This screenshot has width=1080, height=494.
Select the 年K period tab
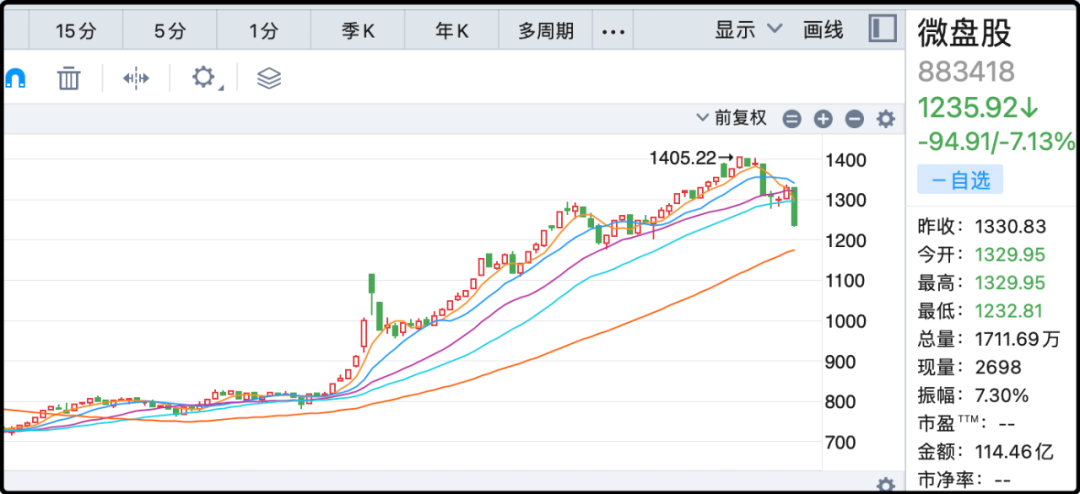tap(452, 31)
